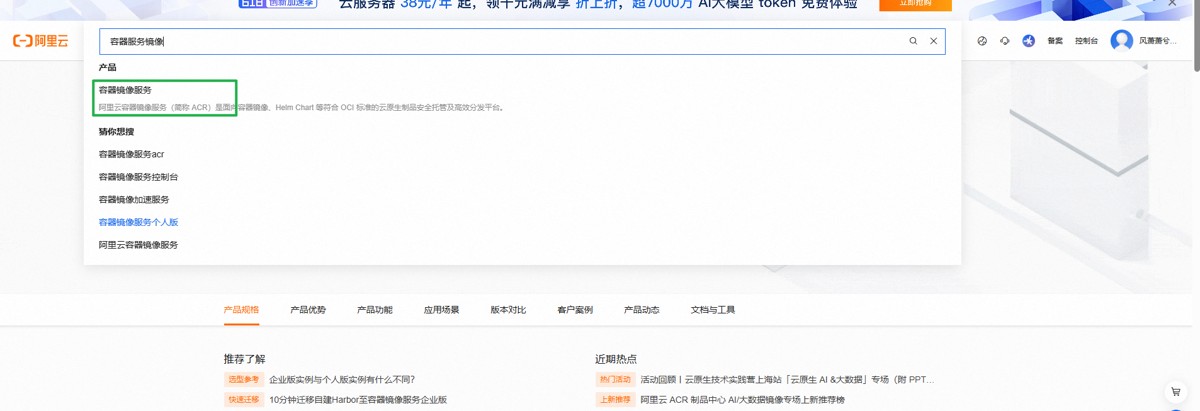Choose suggestion 容器镜像服务acr
1200x411 pixels.
131,154
